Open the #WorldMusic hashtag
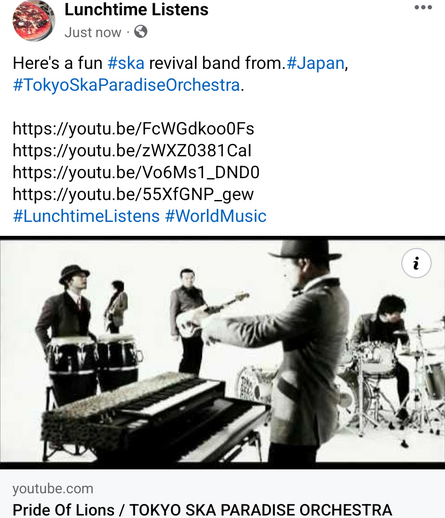Viewport: 445px width, 518px height. click(216, 216)
